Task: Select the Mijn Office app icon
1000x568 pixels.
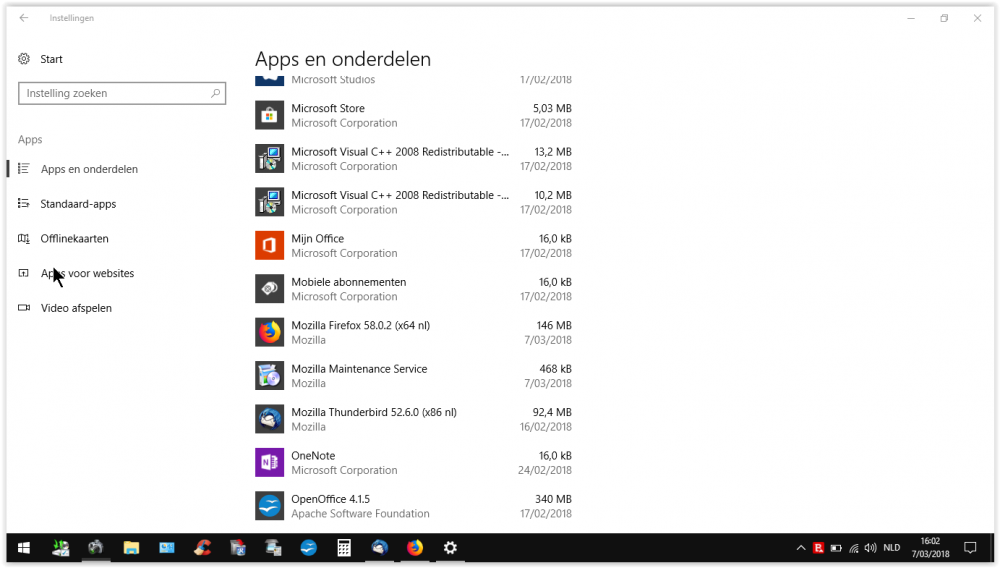Action: (269, 245)
